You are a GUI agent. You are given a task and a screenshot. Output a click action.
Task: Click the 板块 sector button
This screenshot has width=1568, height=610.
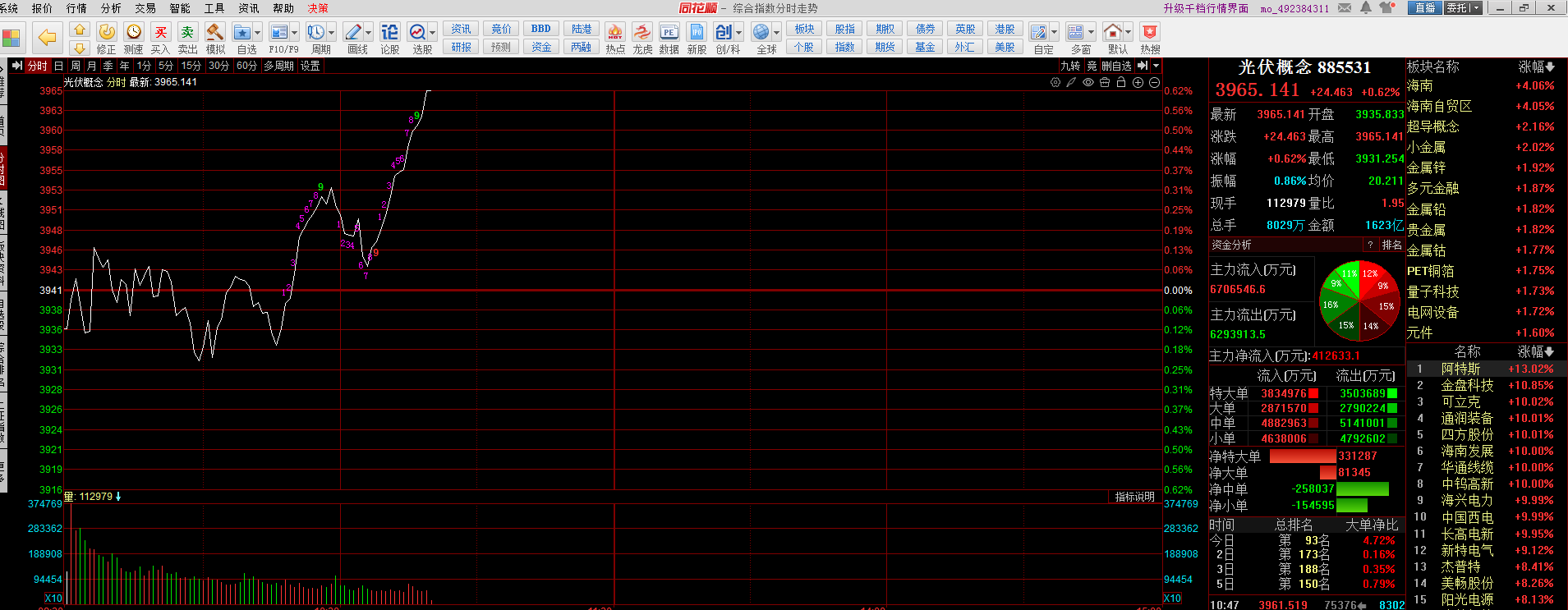coord(804,29)
